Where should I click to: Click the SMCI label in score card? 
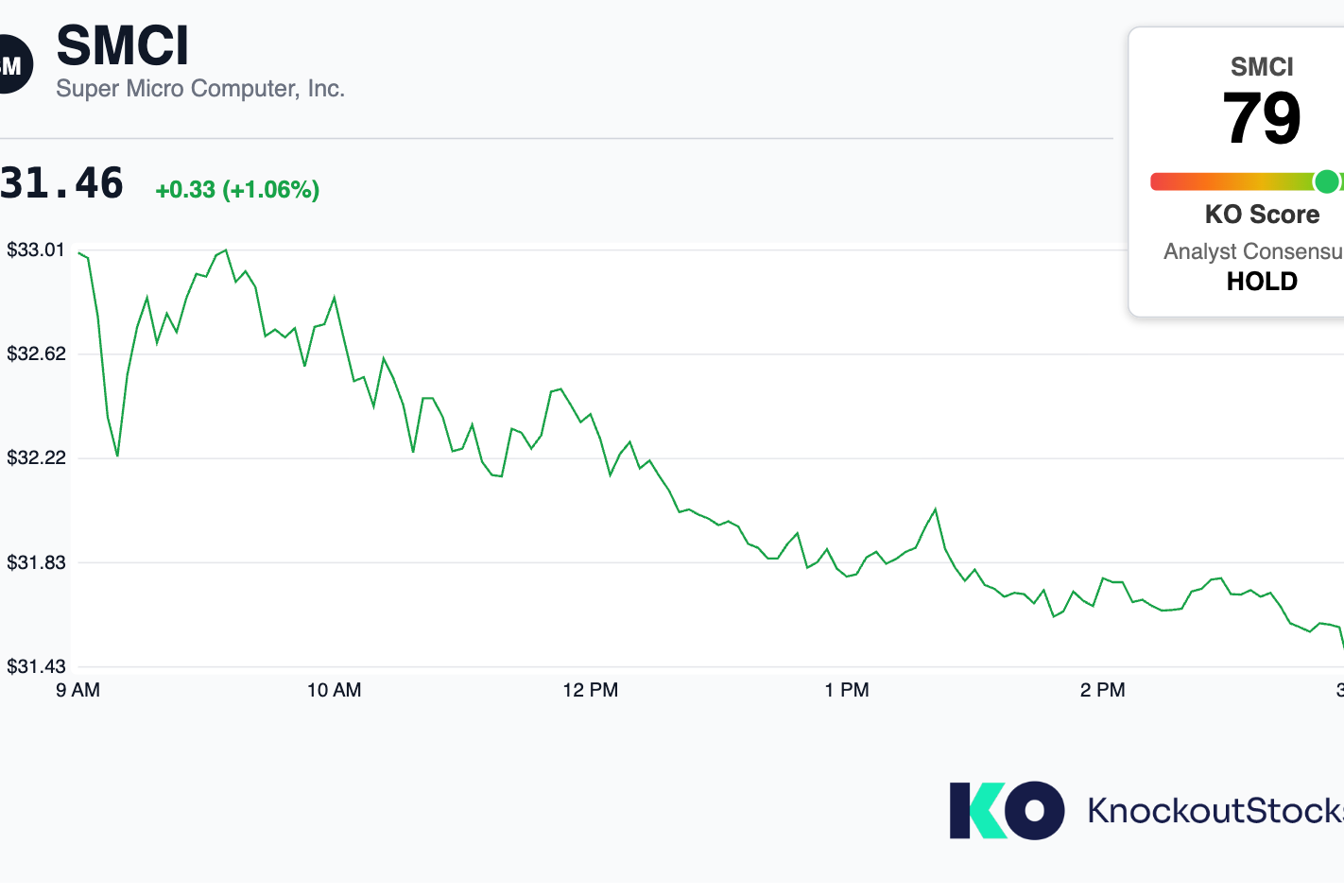pyautogui.click(x=1262, y=67)
